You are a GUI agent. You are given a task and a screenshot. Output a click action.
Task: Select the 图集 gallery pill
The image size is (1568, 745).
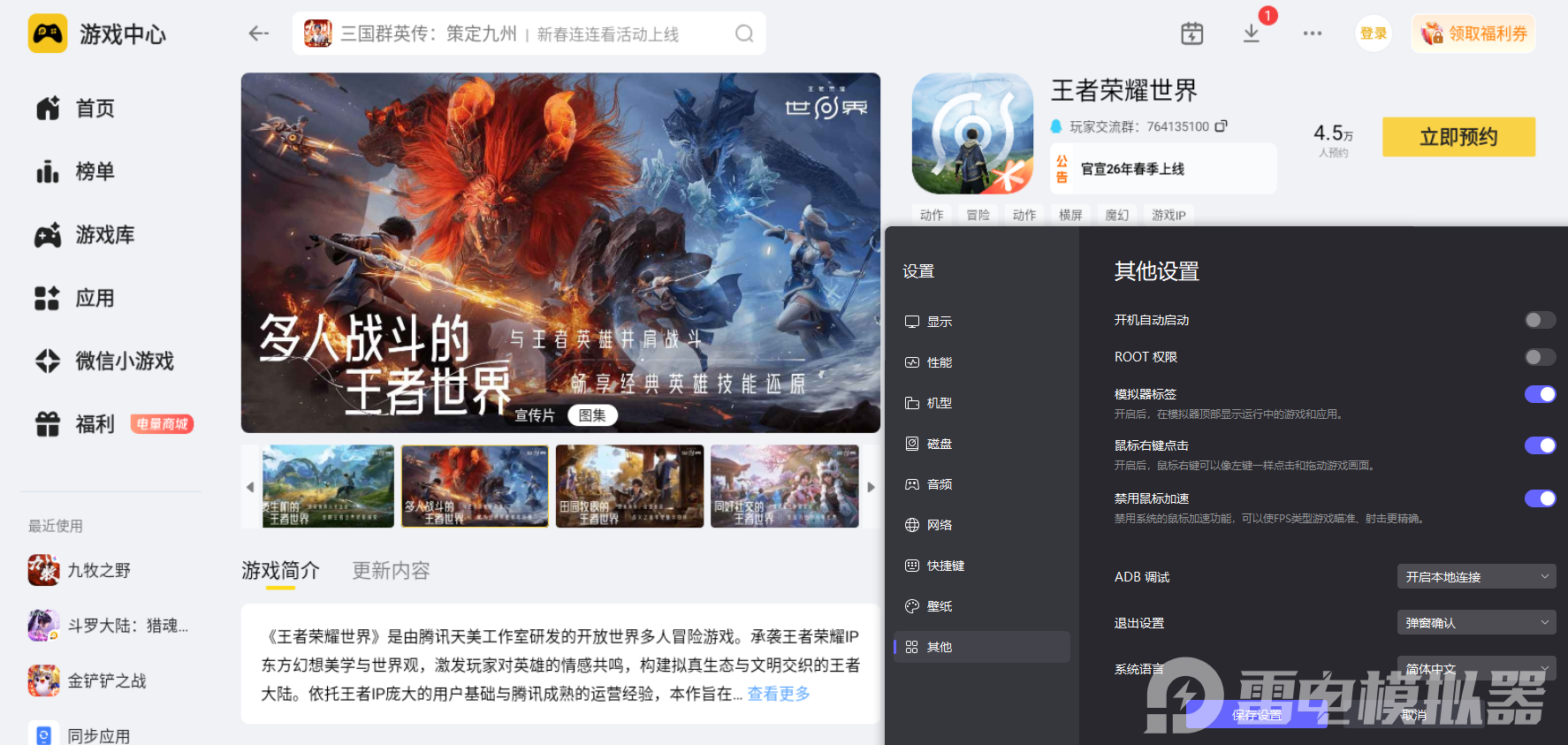(592, 415)
